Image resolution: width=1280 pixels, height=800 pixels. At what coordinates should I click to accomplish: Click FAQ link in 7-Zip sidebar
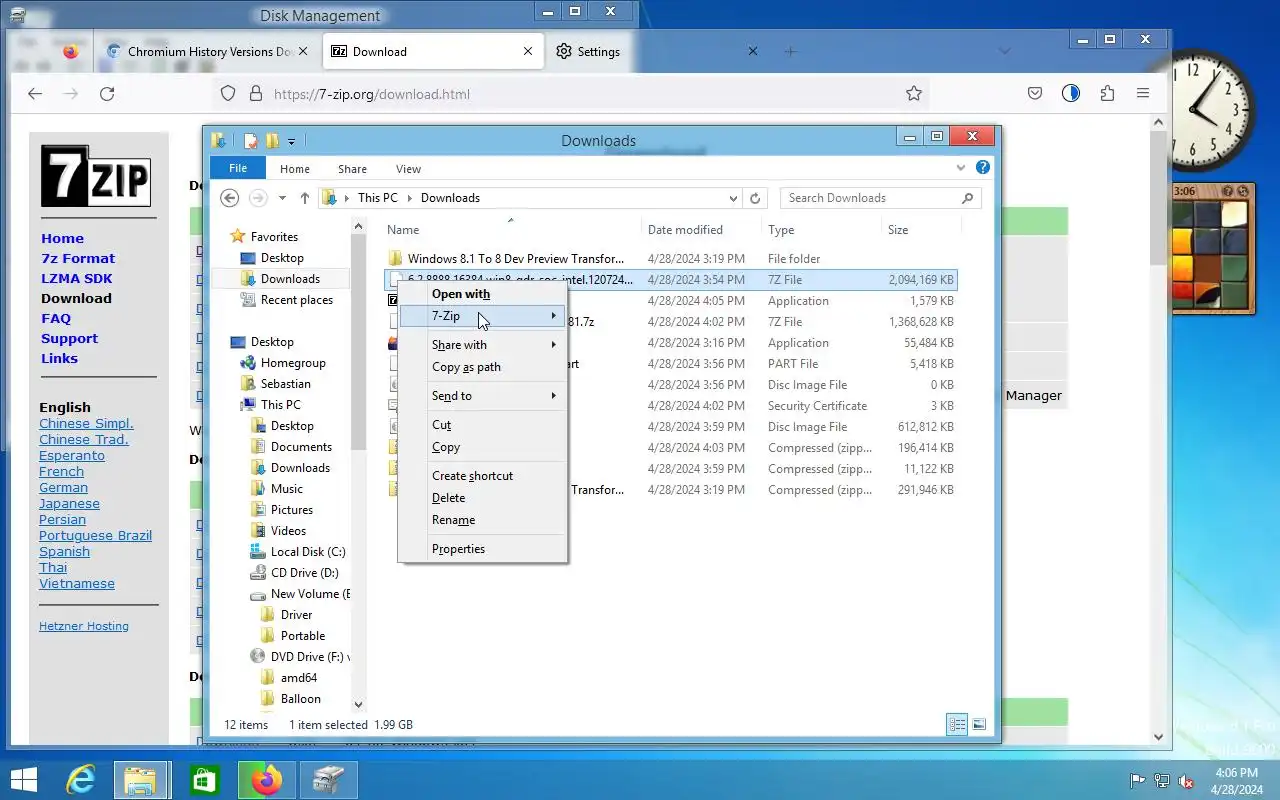click(56, 319)
